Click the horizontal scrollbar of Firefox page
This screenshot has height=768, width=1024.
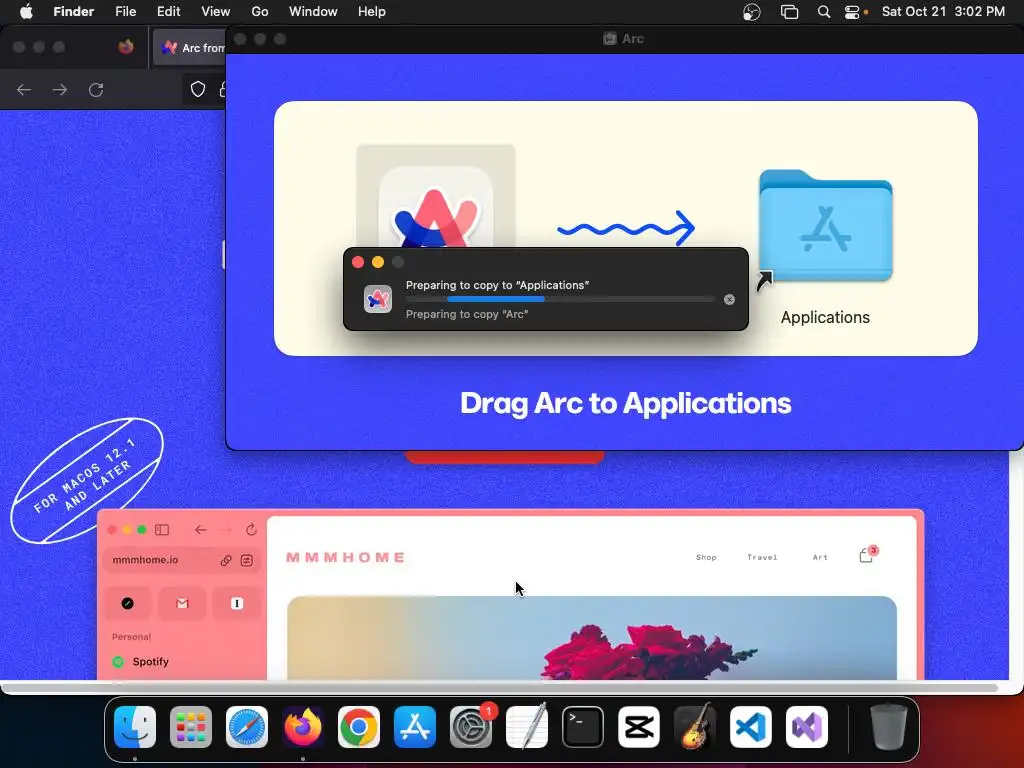(x=500, y=688)
